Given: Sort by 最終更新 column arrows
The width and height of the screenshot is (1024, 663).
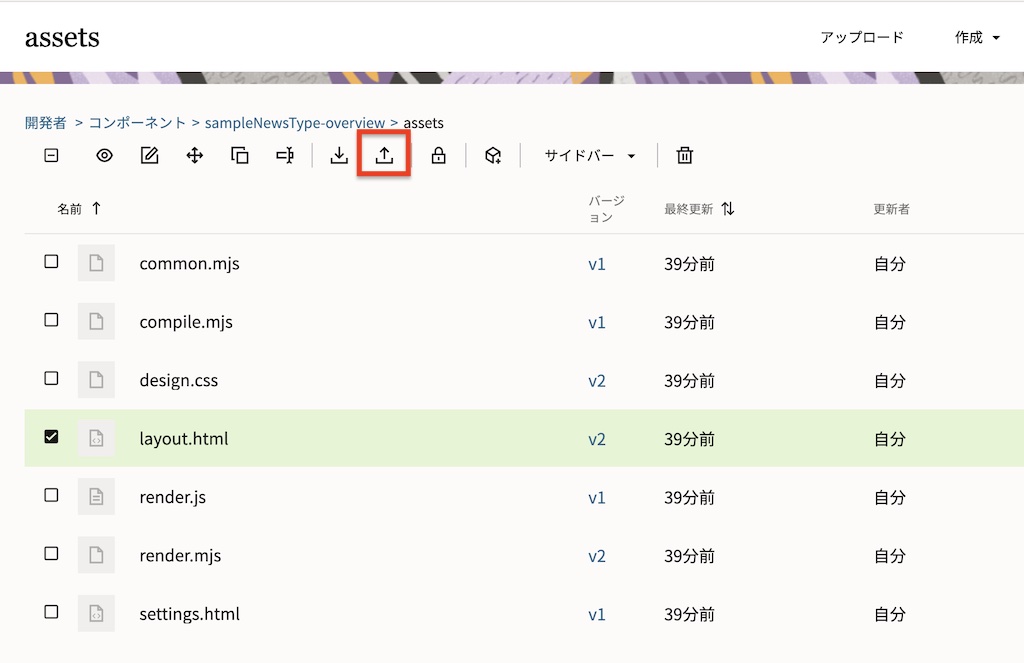Looking at the screenshot, I should (x=728, y=209).
